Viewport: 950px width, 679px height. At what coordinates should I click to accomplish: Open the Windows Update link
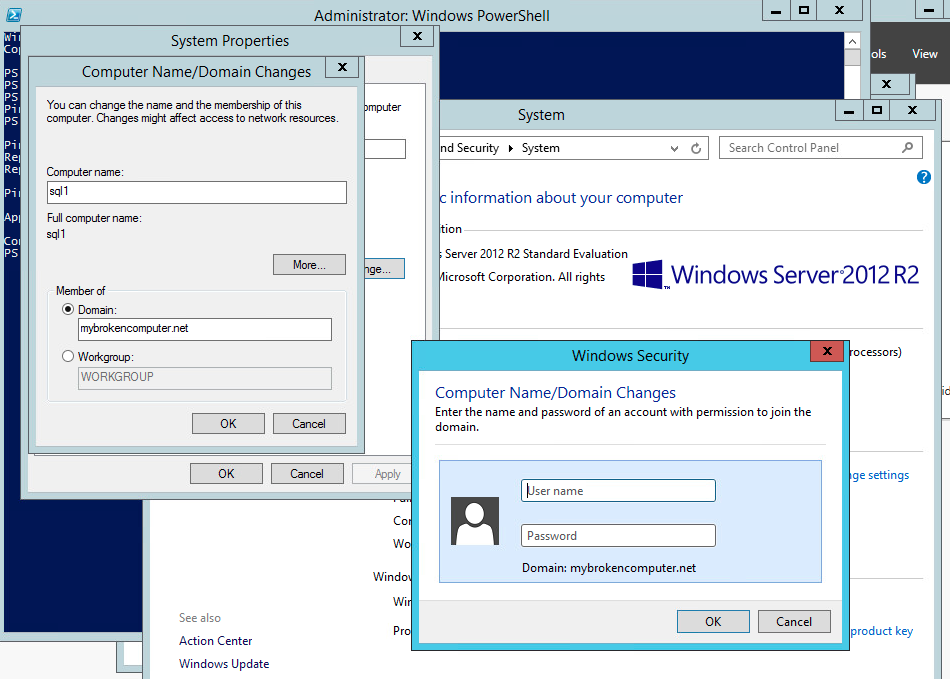(x=224, y=664)
